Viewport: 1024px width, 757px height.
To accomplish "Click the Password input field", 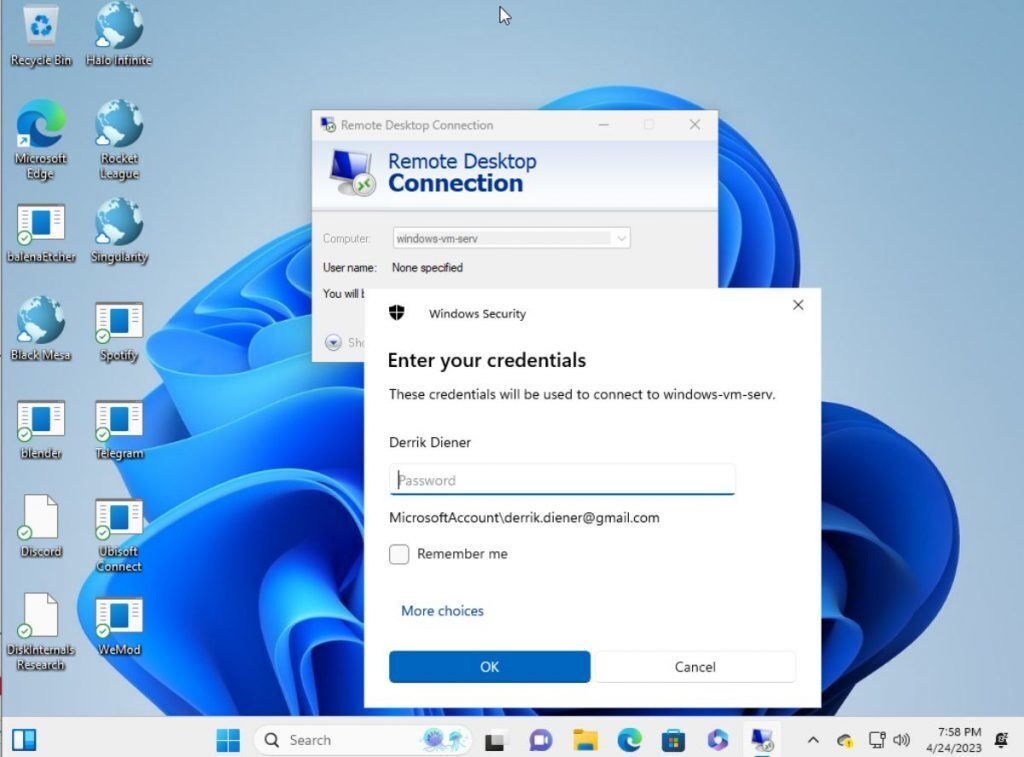I will tap(562, 480).
